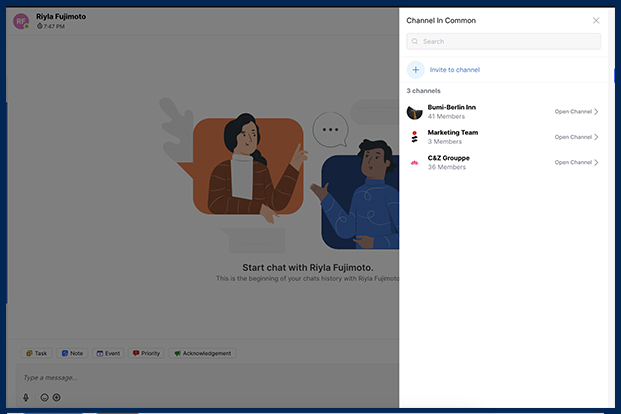Create an Event from the message toolbar

click(x=108, y=353)
